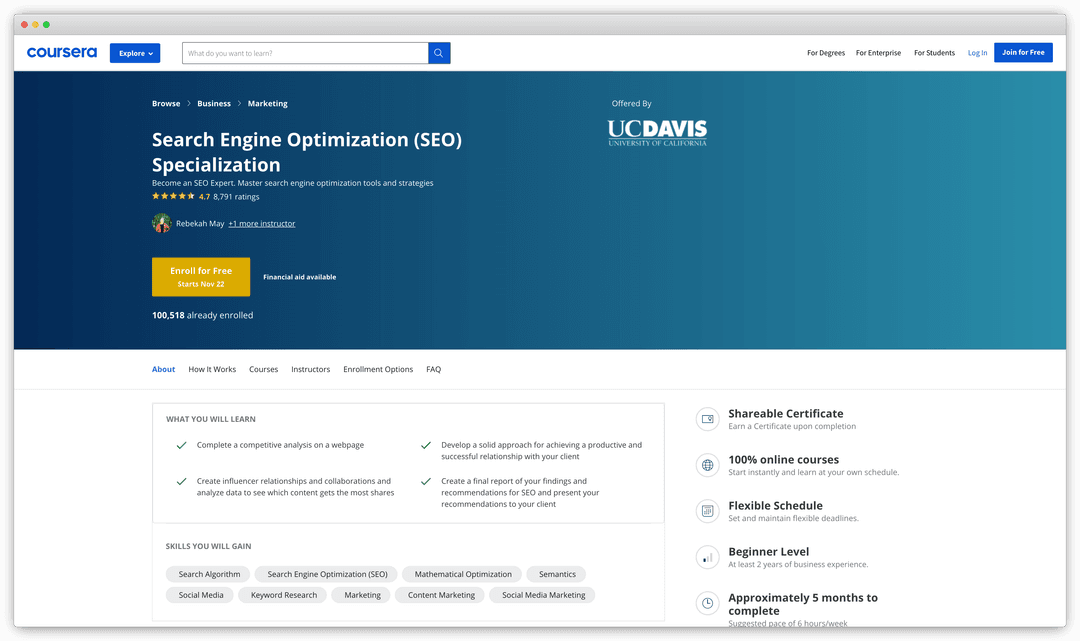Click the checkmark beside 'Create a final report'
Screen dimensions: 1080x641
[426, 481]
